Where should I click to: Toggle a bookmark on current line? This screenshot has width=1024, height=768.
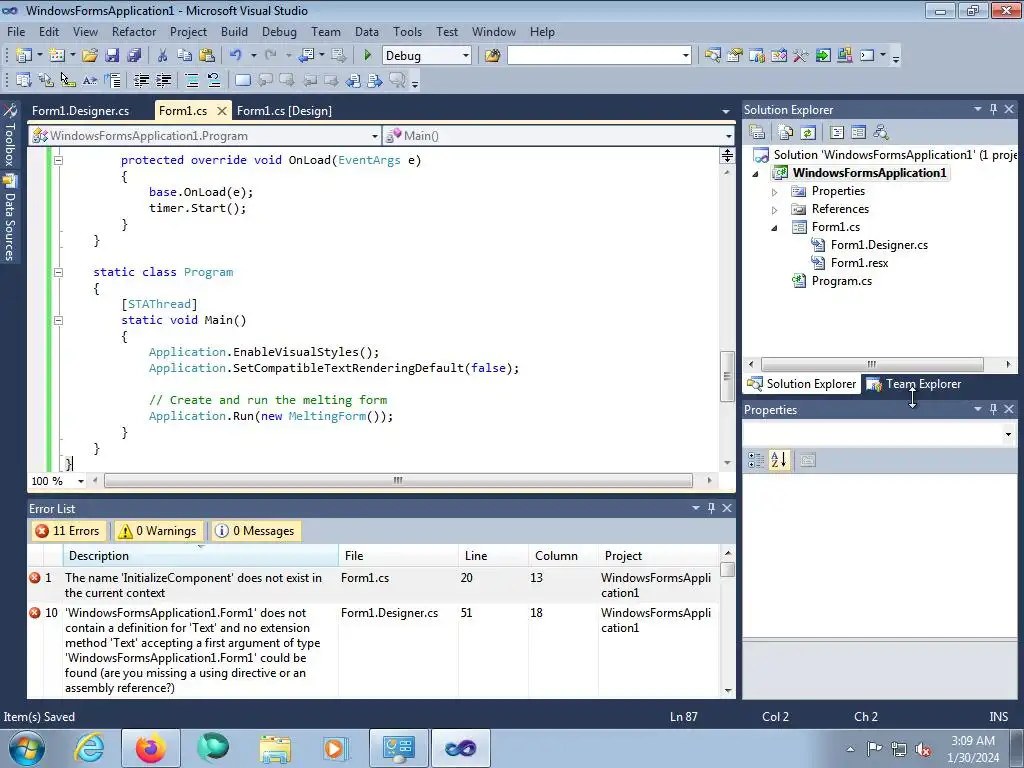tap(242, 80)
